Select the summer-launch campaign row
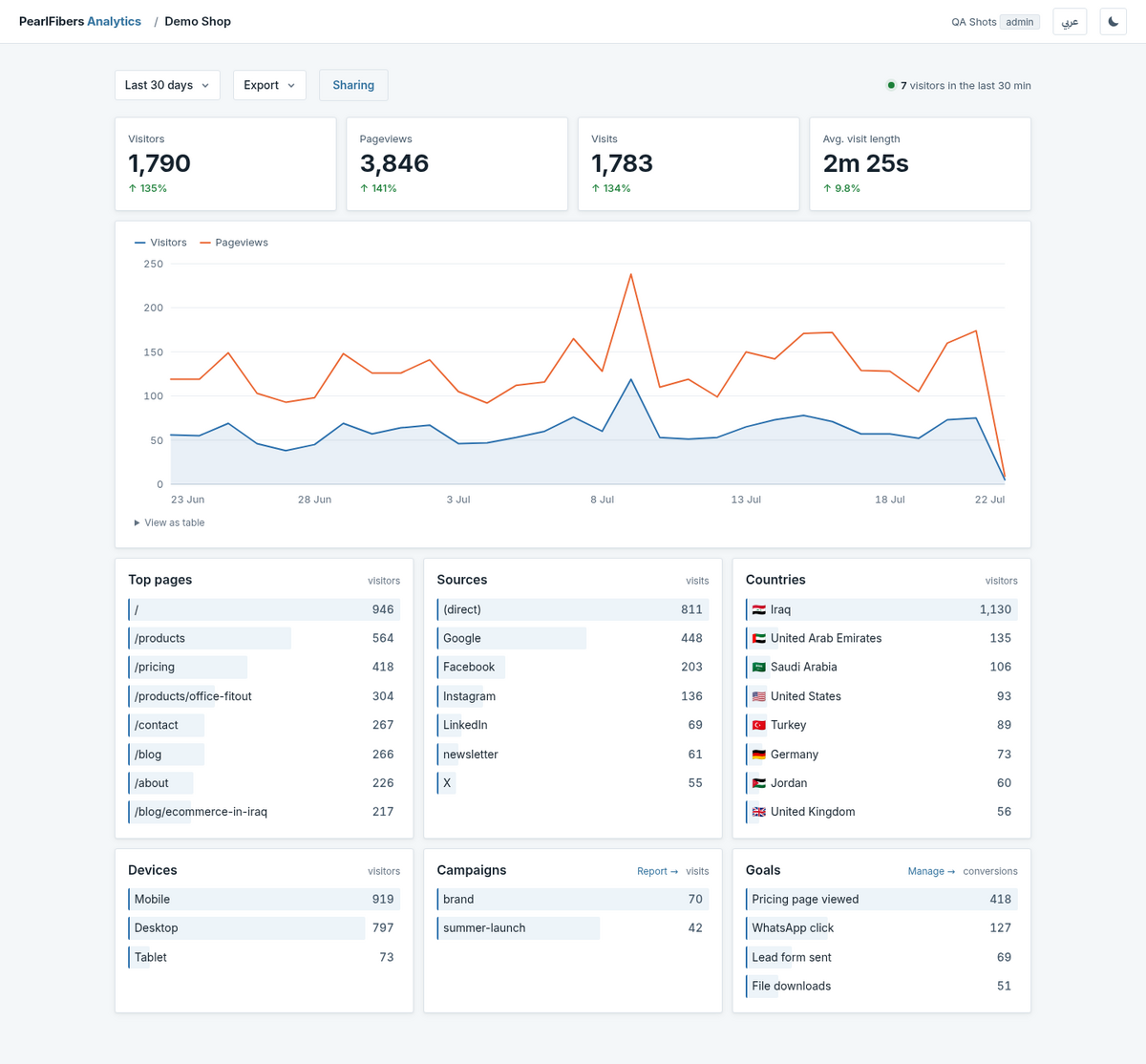 click(573, 927)
